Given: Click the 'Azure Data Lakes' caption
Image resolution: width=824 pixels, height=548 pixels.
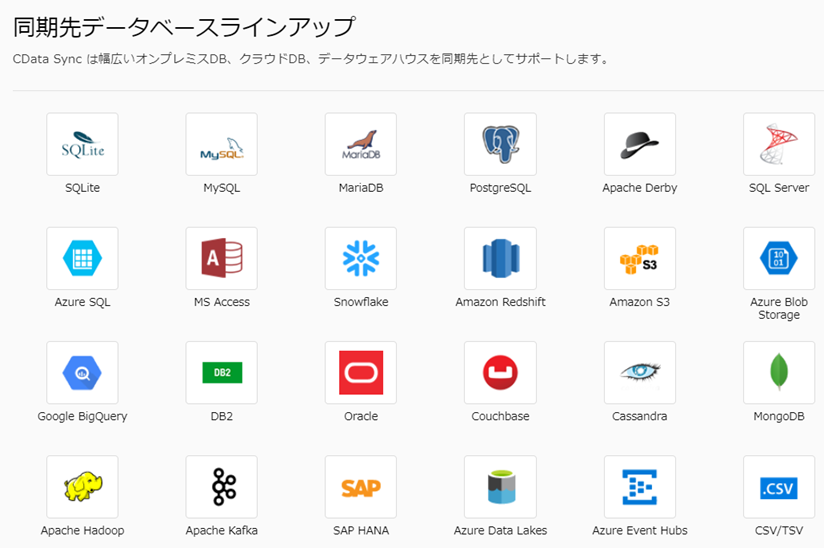Looking at the screenshot, I should tap(500, 530).
